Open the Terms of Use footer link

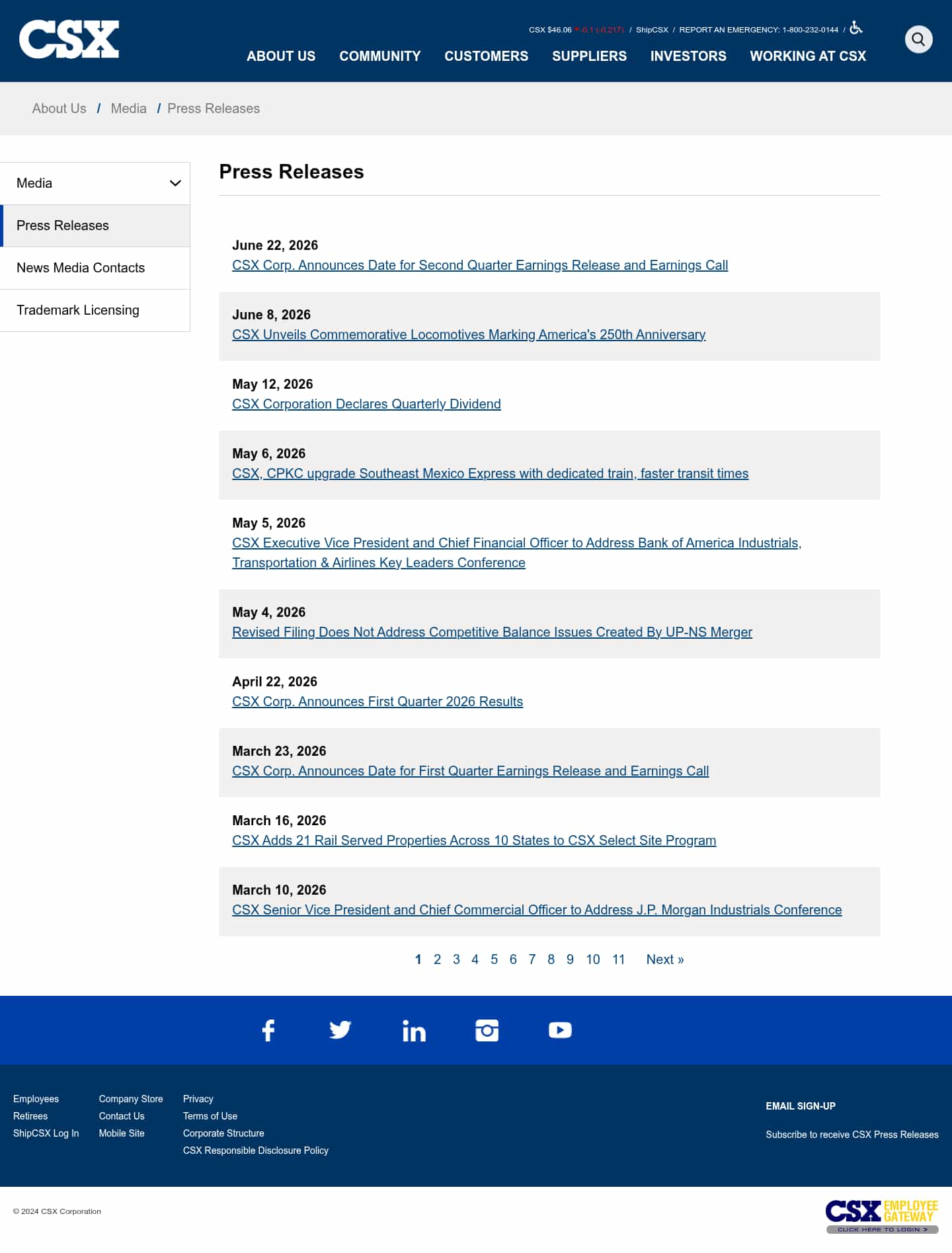tap(210, 1116)
